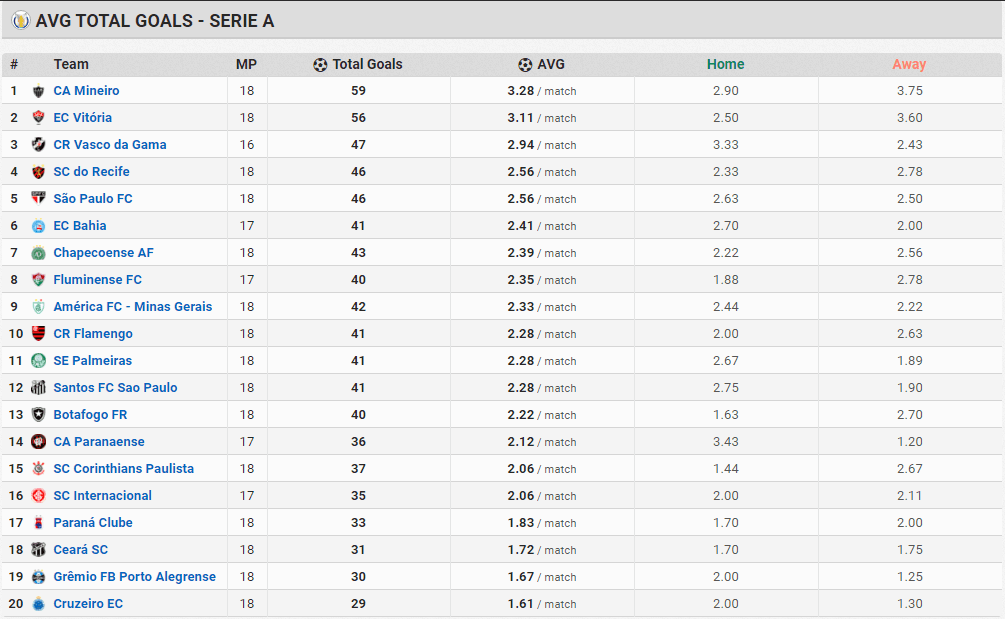Click the CR Flamengo crest icon
This screenshot has height=638, width=1005.
pos(38,333)
